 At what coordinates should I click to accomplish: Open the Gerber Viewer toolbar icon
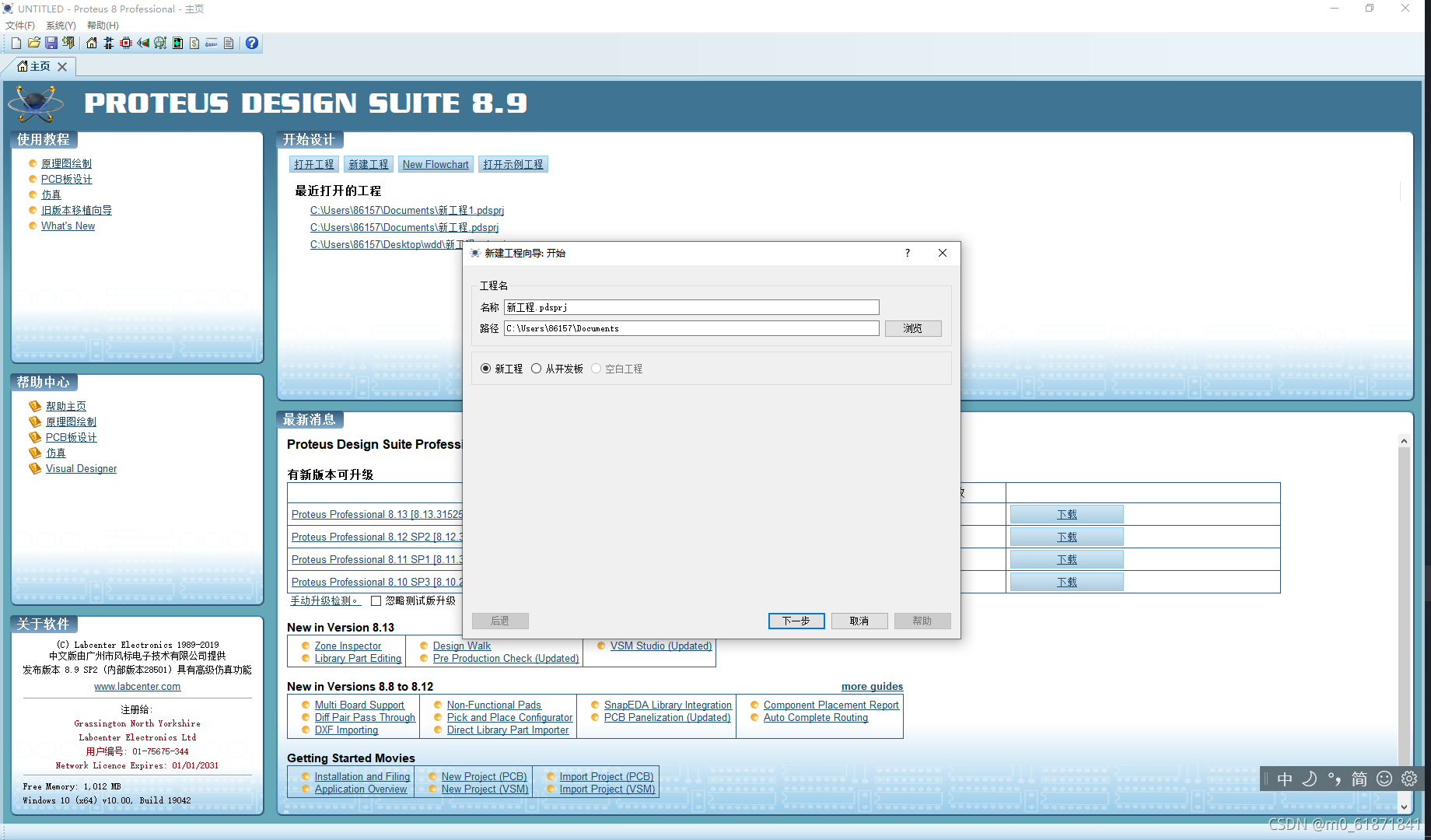tap(160, 44)
